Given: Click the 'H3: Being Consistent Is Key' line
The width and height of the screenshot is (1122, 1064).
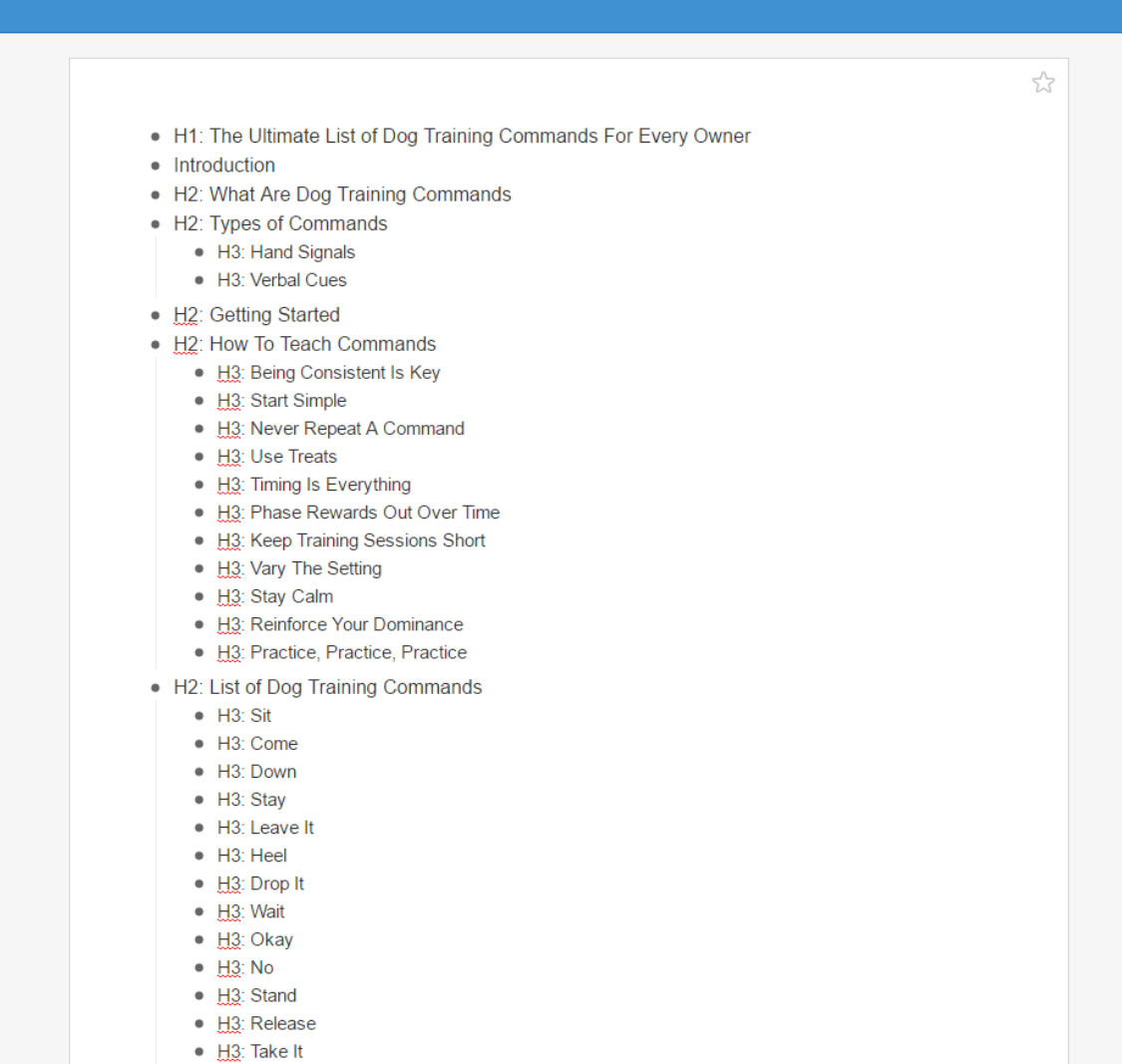Looking at the screenshot, I should click(329, 373).
